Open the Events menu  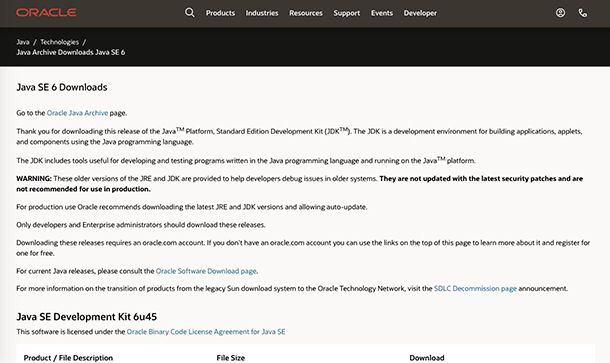(382, 13)
